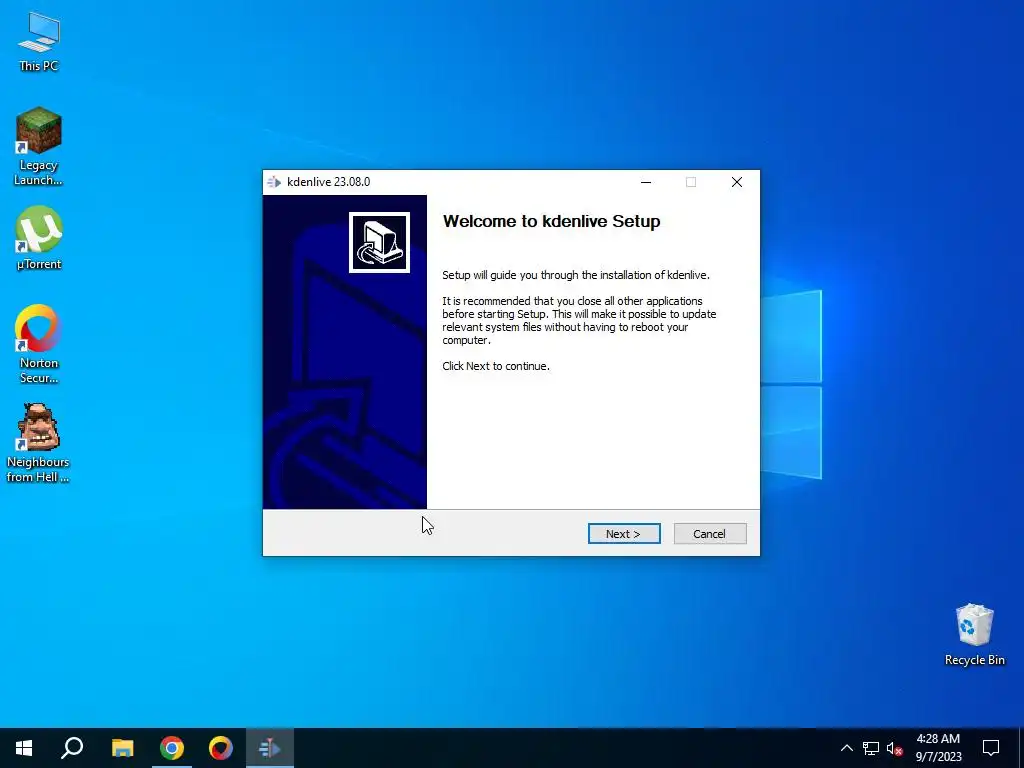Open the Windows Start menu
Viewport: 1024px width, 768px height.
[24, 748]
